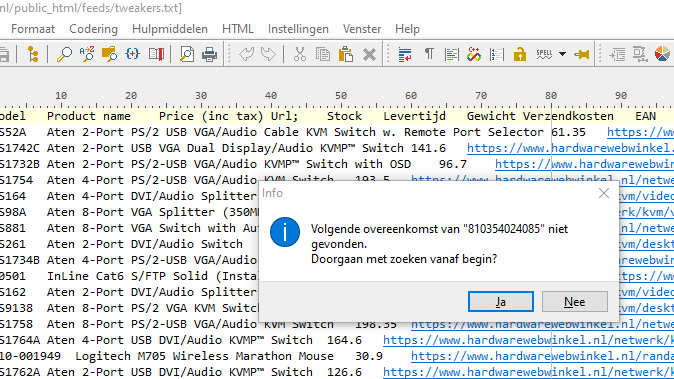Toggle show paragraph marks pilcrow icon
This screenshot has width=674, height=379.
tap(429, 54)
